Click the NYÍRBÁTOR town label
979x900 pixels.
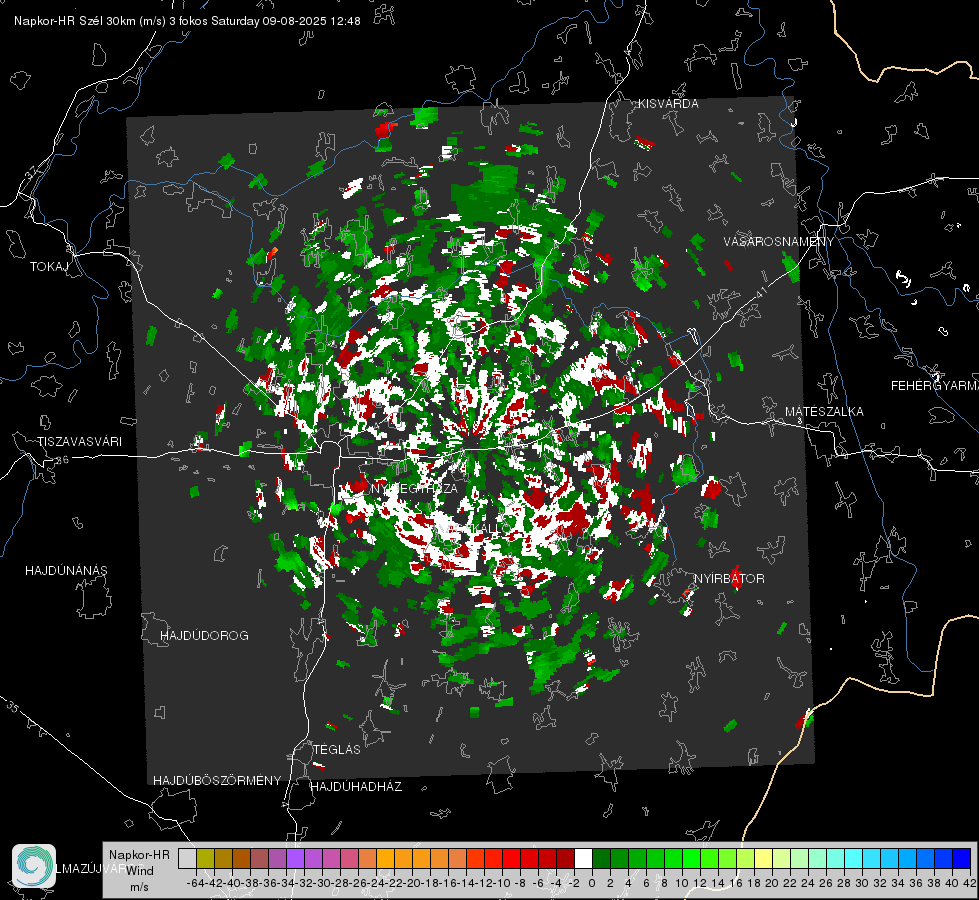(x=729, y=579)
